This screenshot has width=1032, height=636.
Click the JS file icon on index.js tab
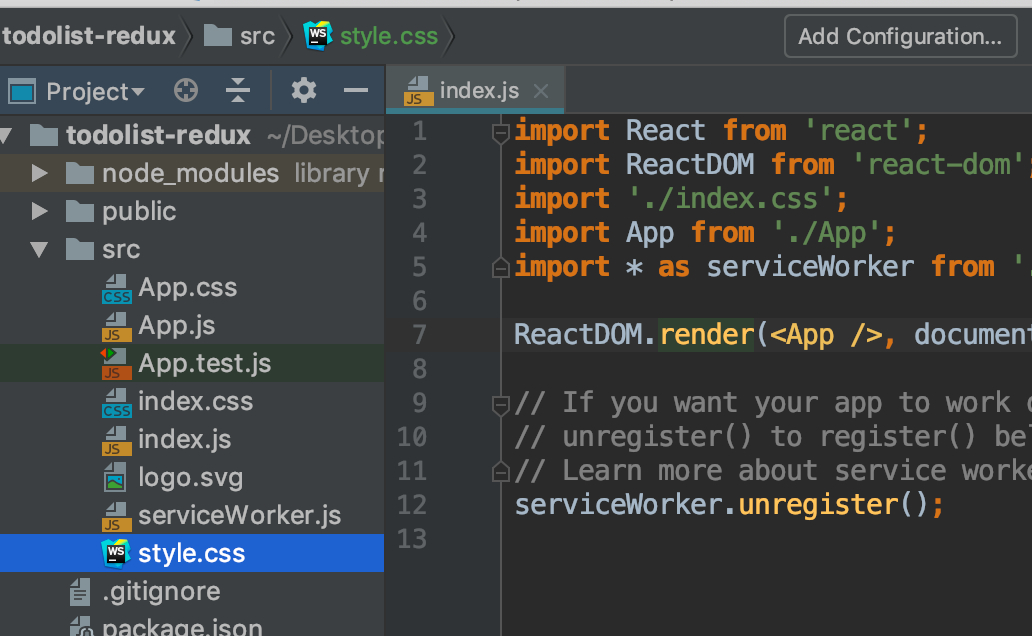419,91
